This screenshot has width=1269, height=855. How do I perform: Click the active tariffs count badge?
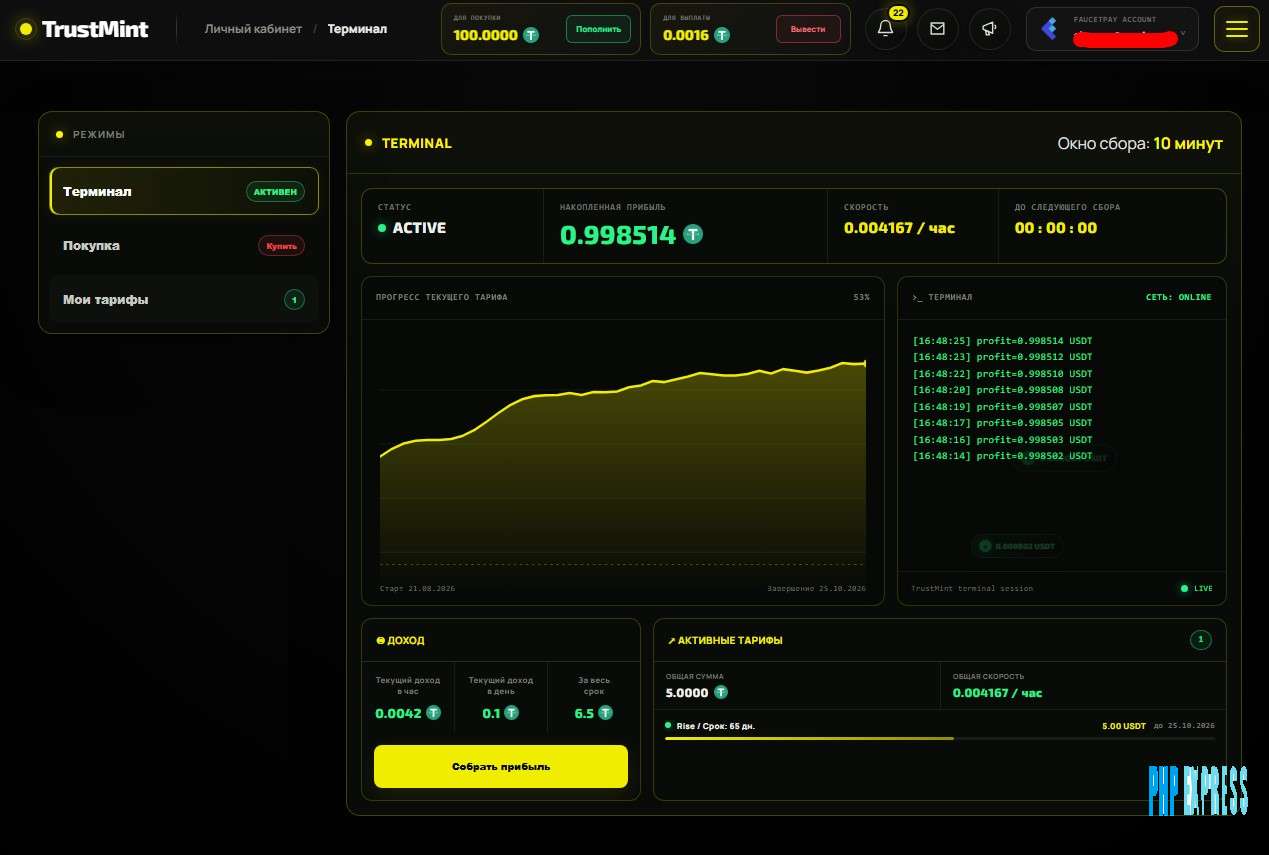[x=1201, y=640]
